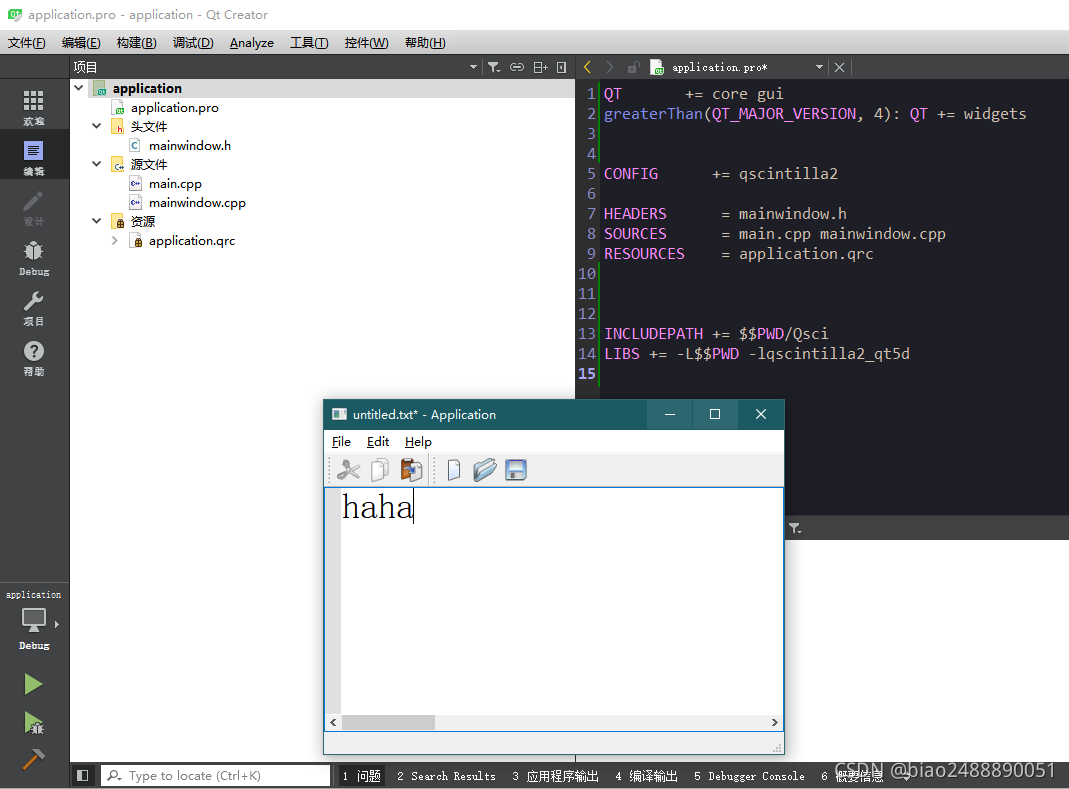Open File menu in Application window
Screen dimensions: 1069x789
click(x=341, y=442)
